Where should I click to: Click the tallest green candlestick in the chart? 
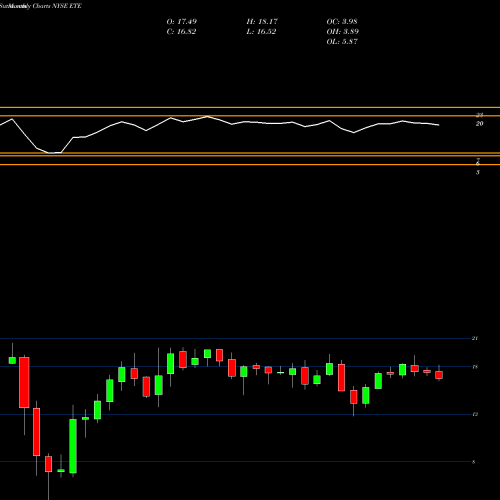[x=73, y=446]
